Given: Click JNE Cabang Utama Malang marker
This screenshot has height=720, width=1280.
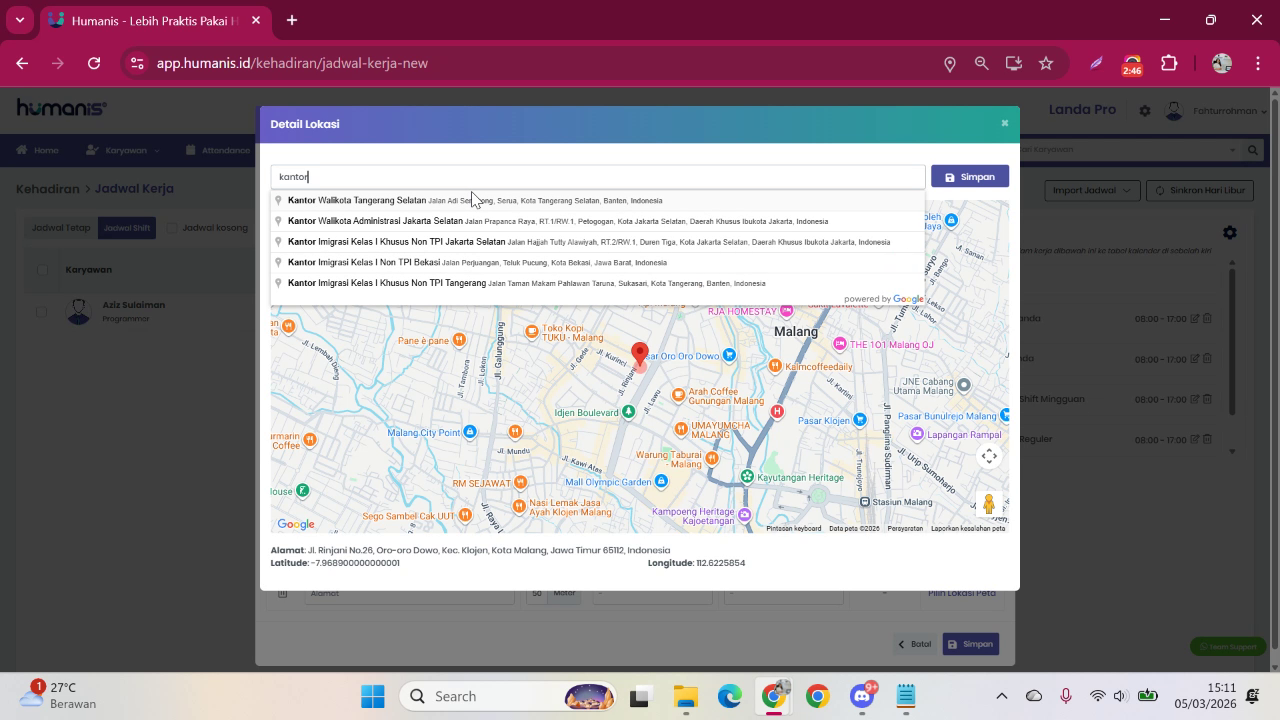Looking at the screenshot, I should tap(964, 385).
